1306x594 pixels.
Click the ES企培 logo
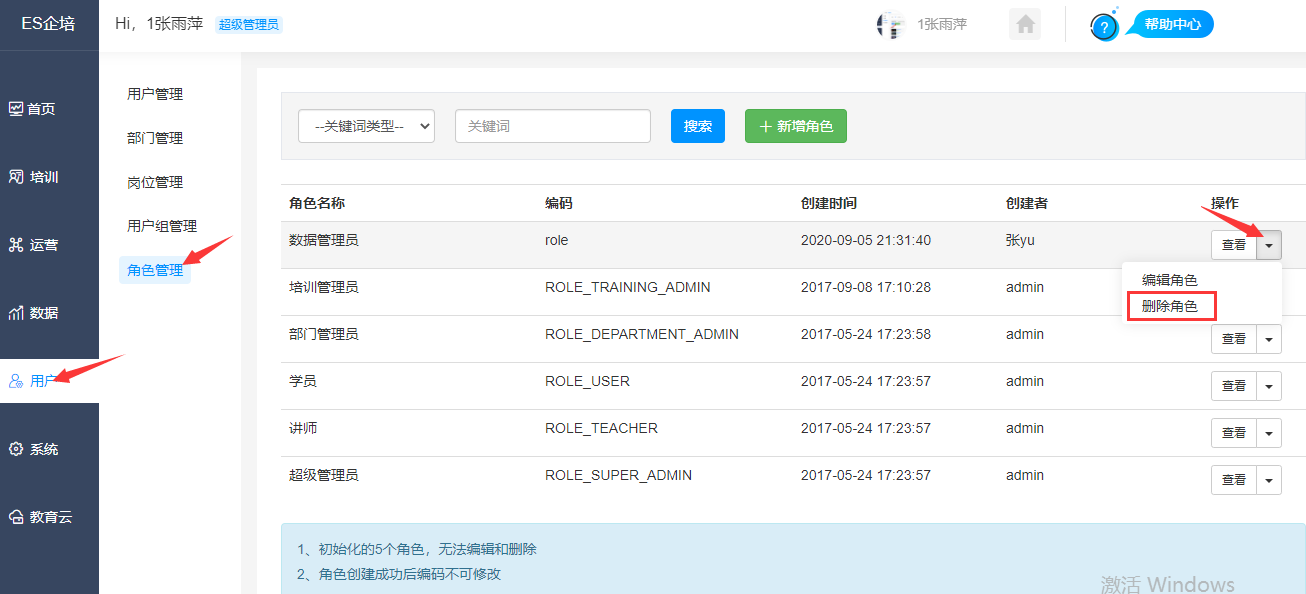coord(49,24)
